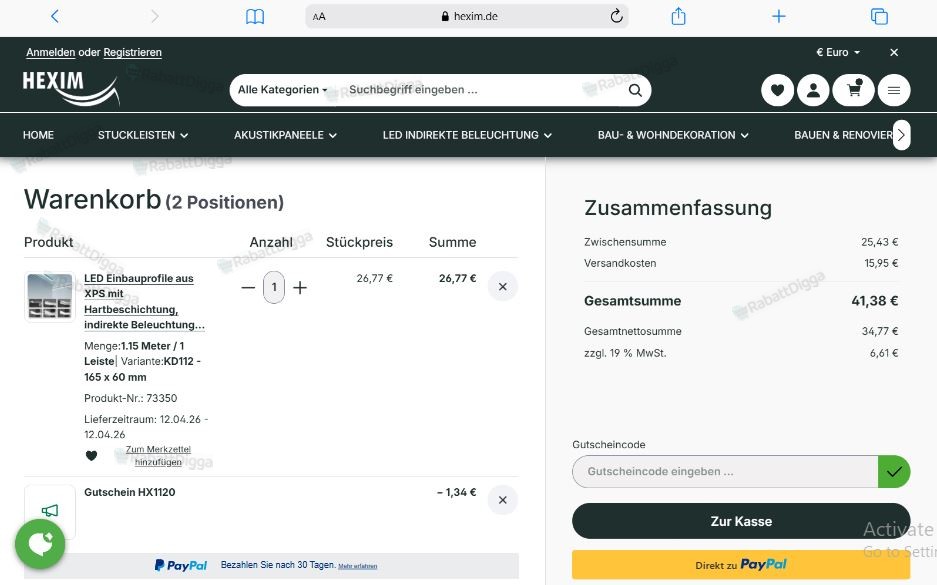Reload the page with the refresh icon
Viewport: 937px width, 585px height.
point(616,16)
